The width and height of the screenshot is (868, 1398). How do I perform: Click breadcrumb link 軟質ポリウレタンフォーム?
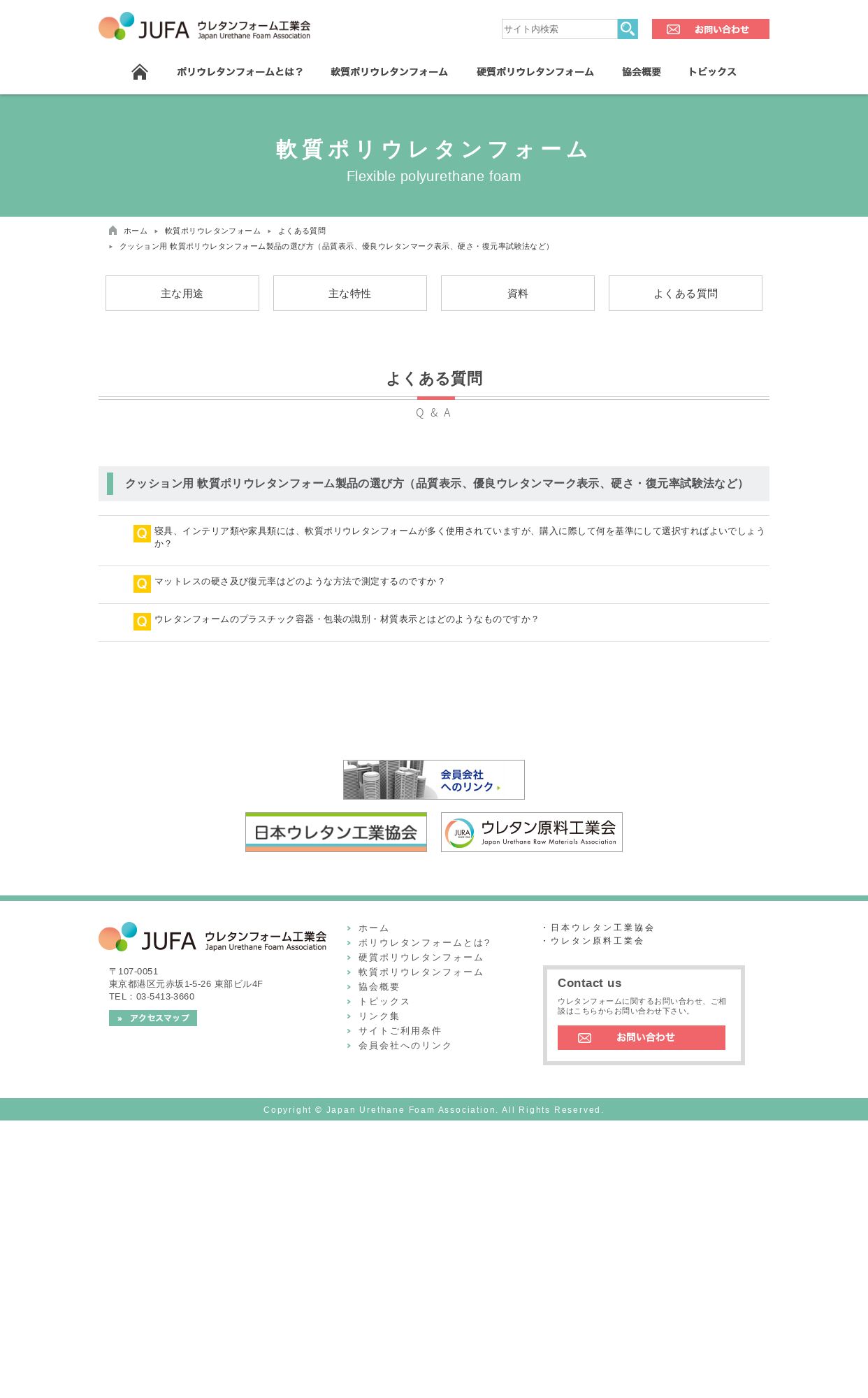pyautogui.click(x=212, y=231)
